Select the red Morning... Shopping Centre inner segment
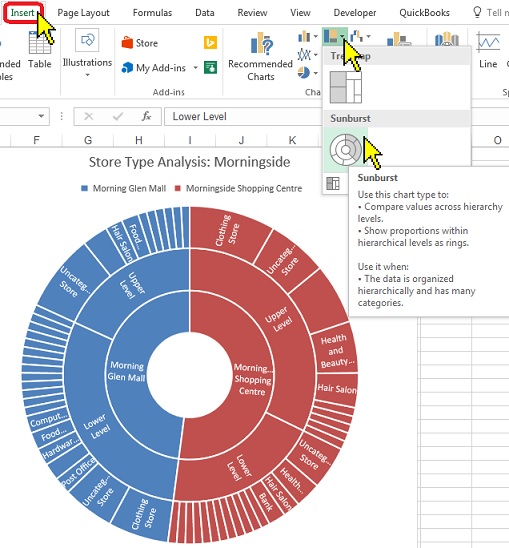The image size is (509, 548). coord(252,379)
